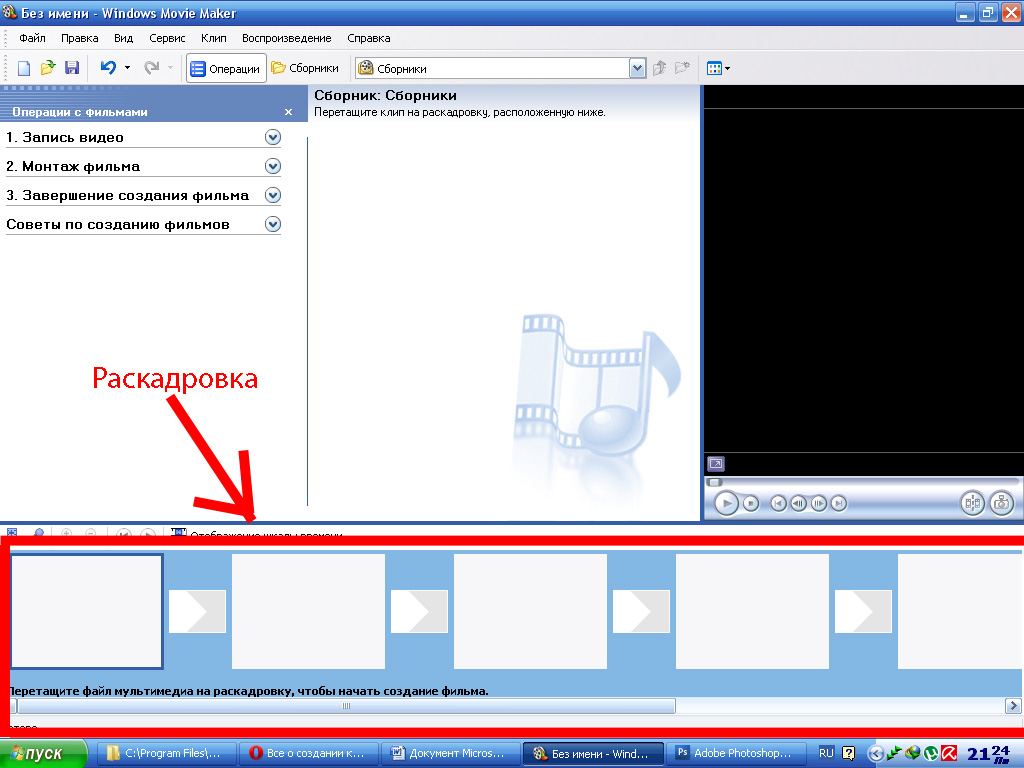Take a picture from the preview
Image resolution: width=1024 pixels, height=768 pixels.
point(1001,503)
